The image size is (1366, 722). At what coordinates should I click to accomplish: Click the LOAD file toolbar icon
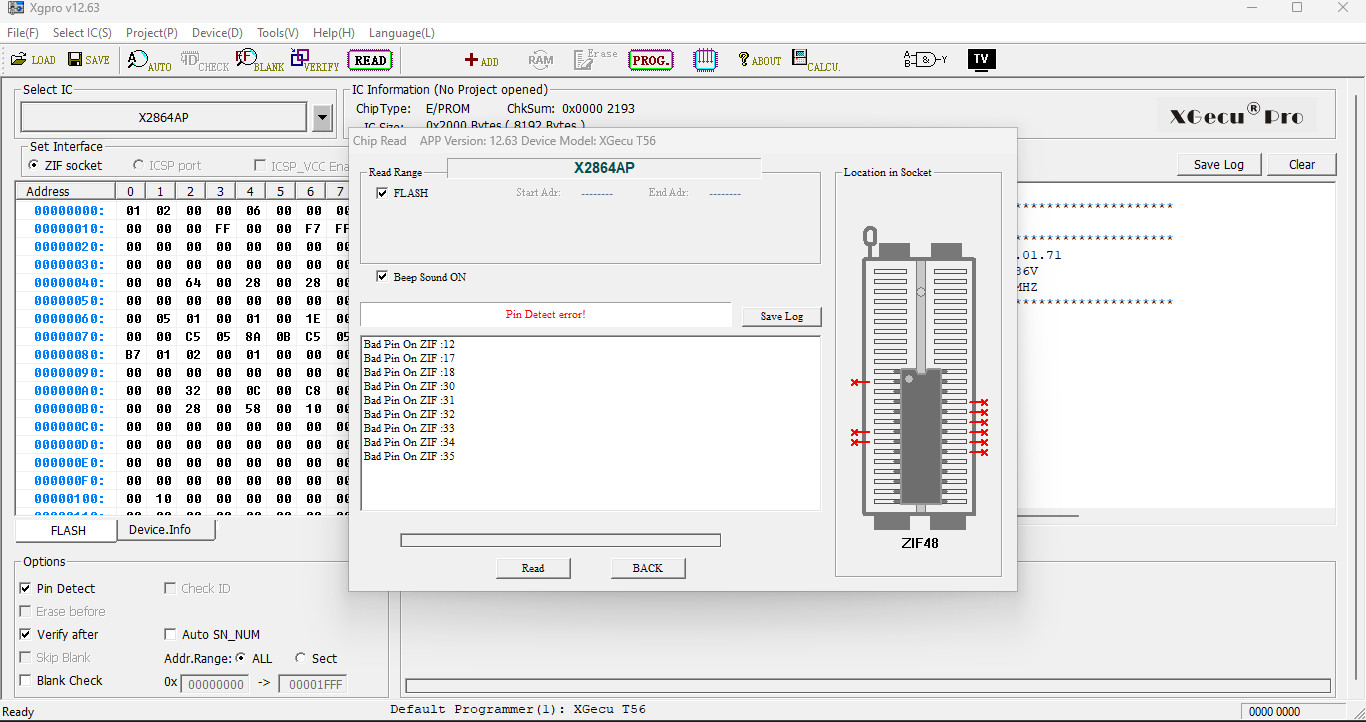click(x=33, y=60)
